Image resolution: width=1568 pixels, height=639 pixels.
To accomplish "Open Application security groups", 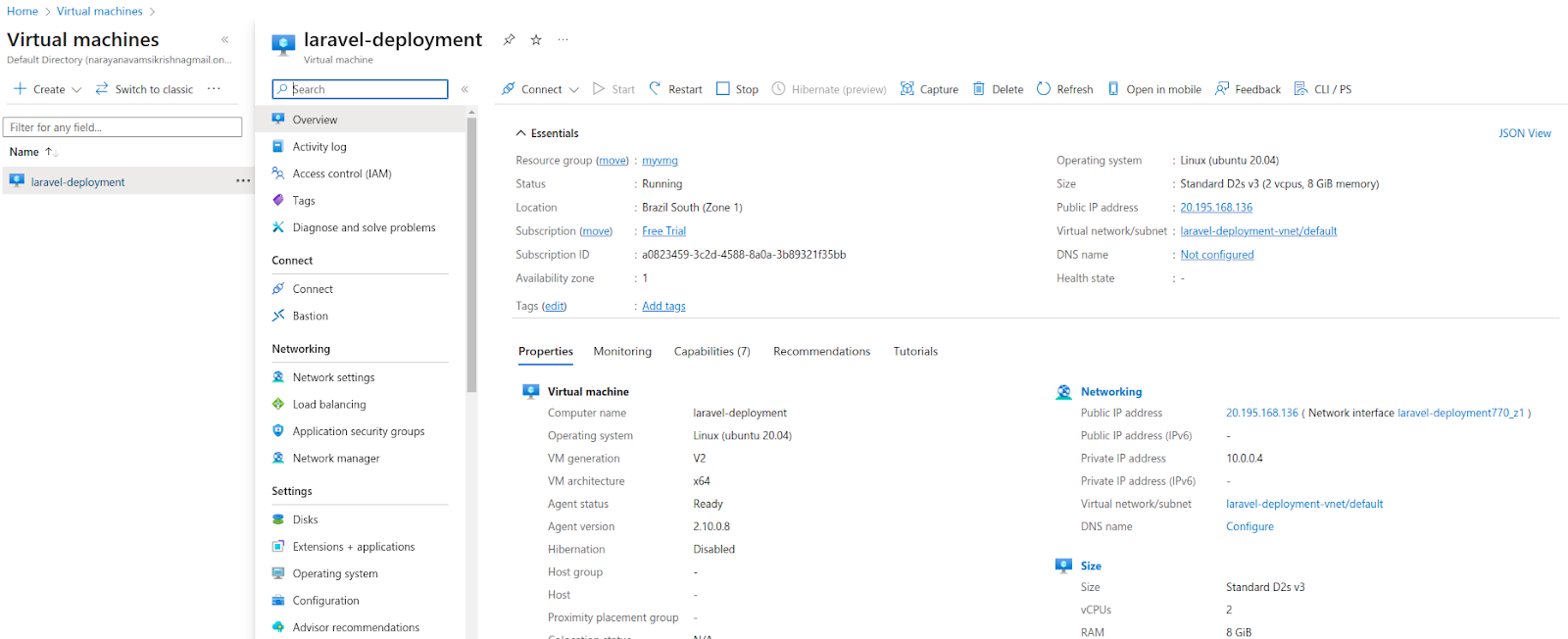I will click(x=359, y=431).
